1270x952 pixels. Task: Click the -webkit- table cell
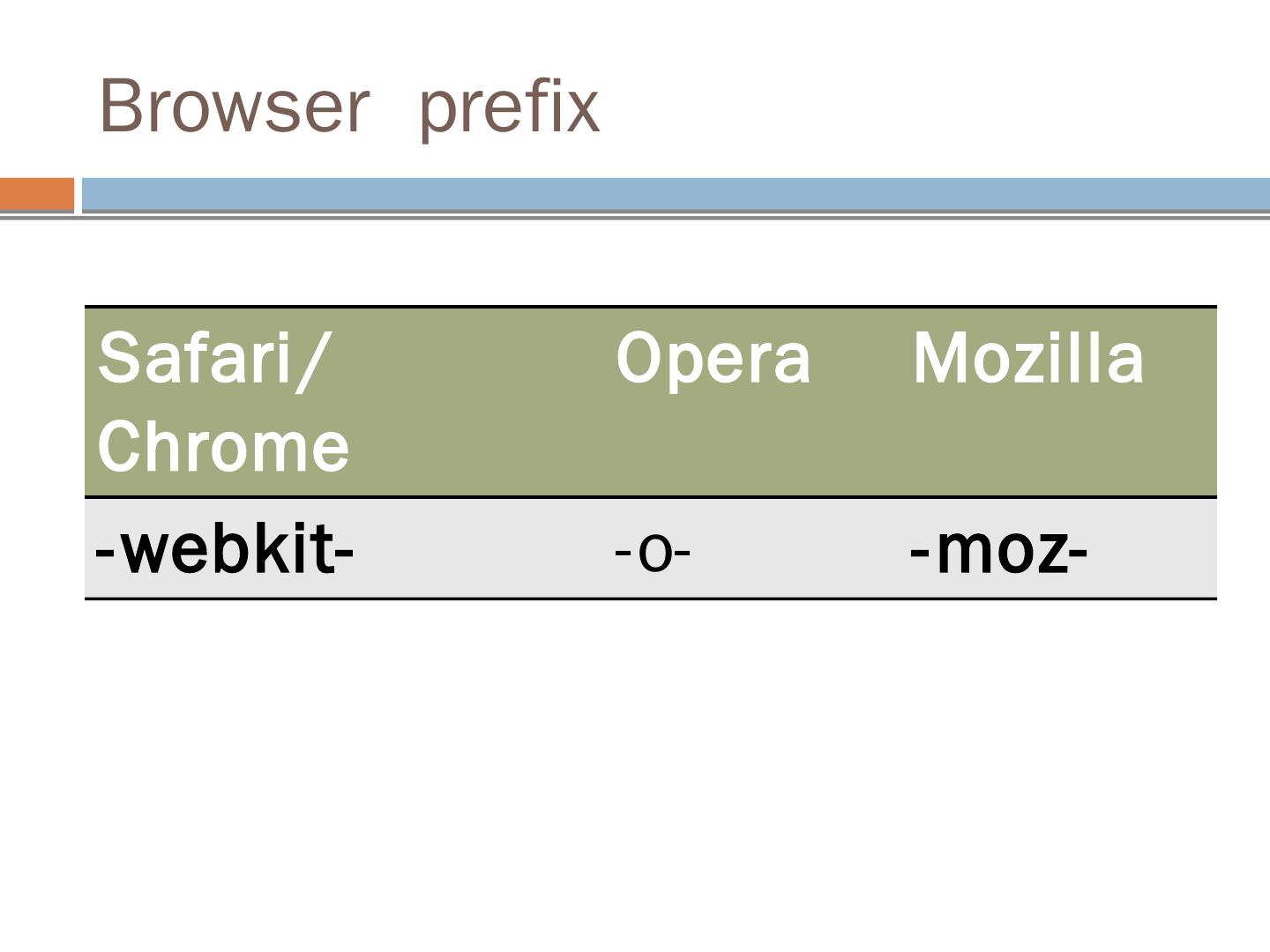[224, 550]
